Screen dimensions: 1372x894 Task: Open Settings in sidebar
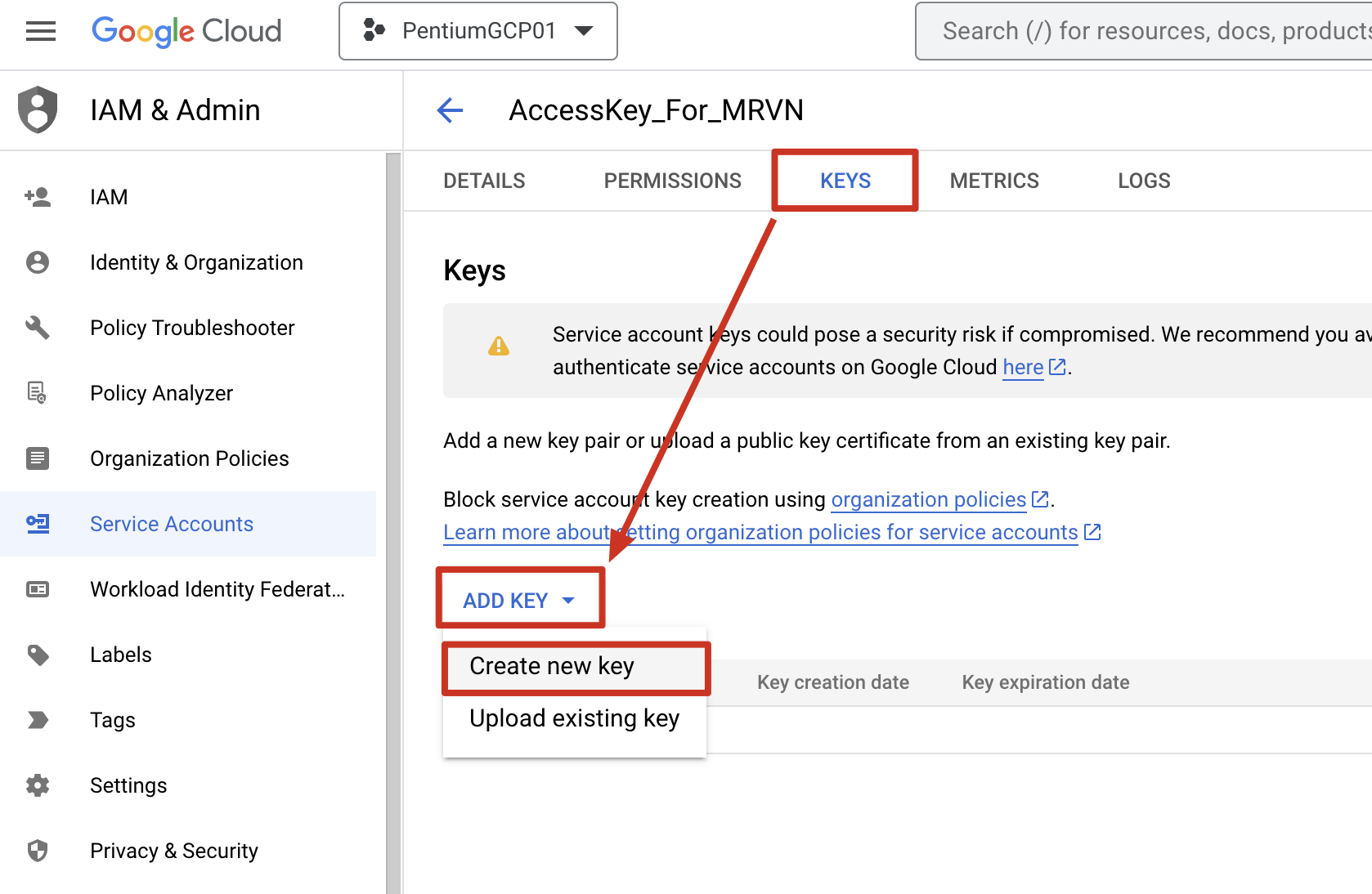coord(128,785)
